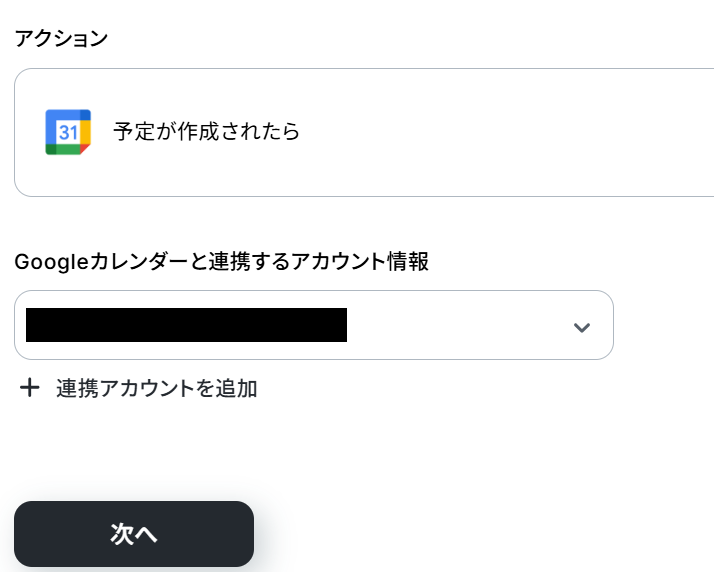Click the 連携アカウントを追加 link
714x572 pixels.
(x=156, y=388)
